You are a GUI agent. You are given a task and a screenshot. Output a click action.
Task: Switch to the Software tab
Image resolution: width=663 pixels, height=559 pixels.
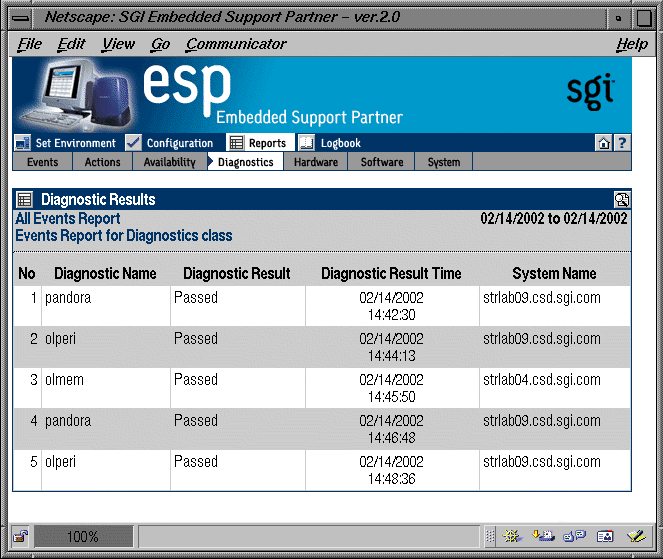pyautogui.click(x=382, y=162)
